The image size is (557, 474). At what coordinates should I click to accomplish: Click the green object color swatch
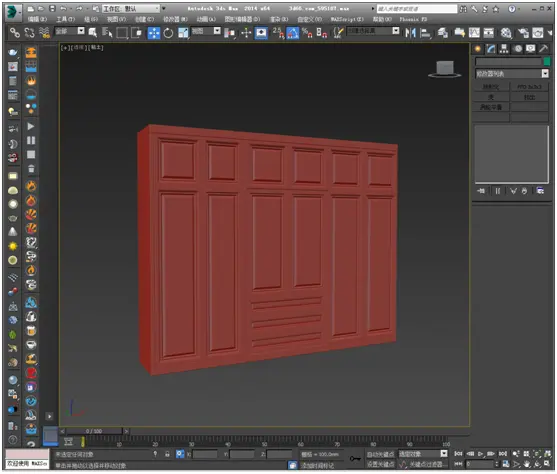[547, 61]
